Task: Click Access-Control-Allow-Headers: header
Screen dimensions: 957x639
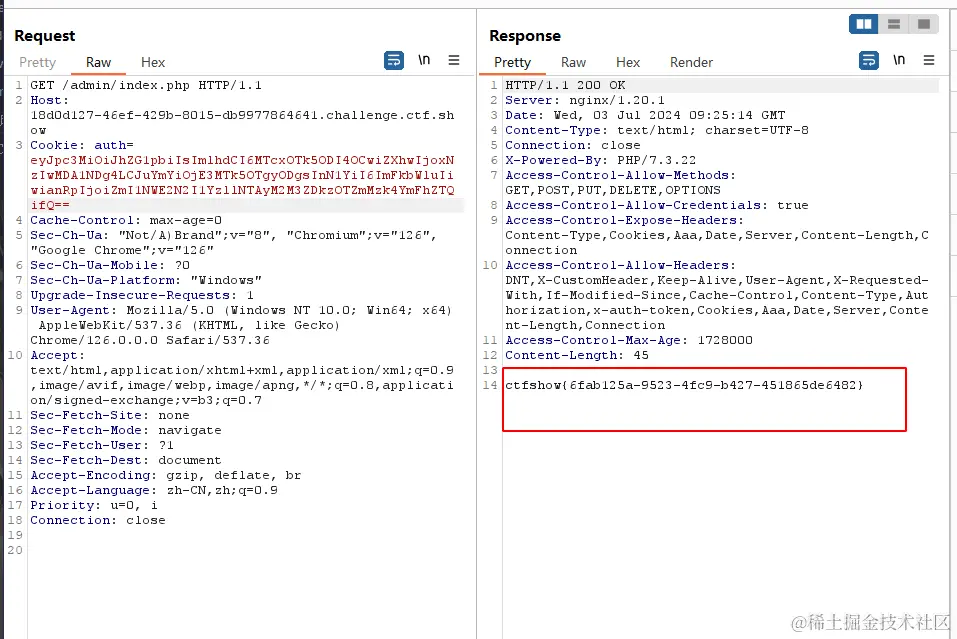Action: click(x=621, y=265)
